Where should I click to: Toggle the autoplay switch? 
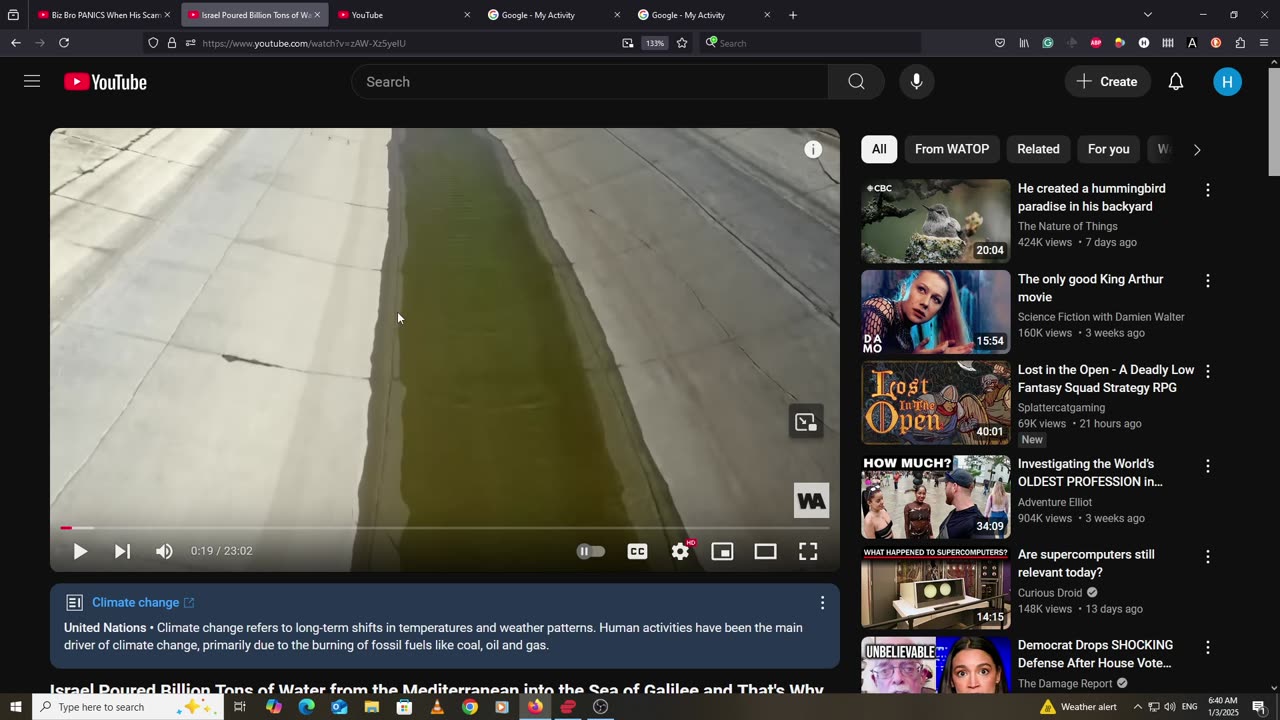(591, 551)
